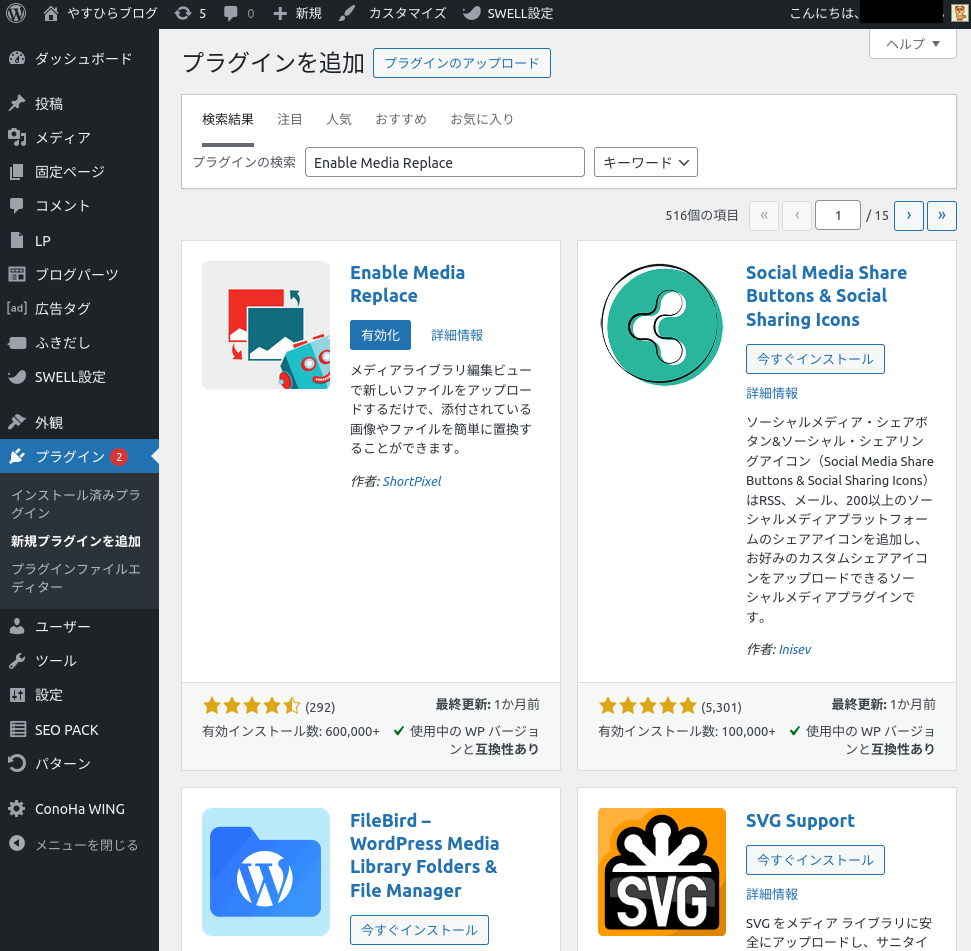971x951 pixels.
Task: Go to the next page of results
Action: pos(908,216)
